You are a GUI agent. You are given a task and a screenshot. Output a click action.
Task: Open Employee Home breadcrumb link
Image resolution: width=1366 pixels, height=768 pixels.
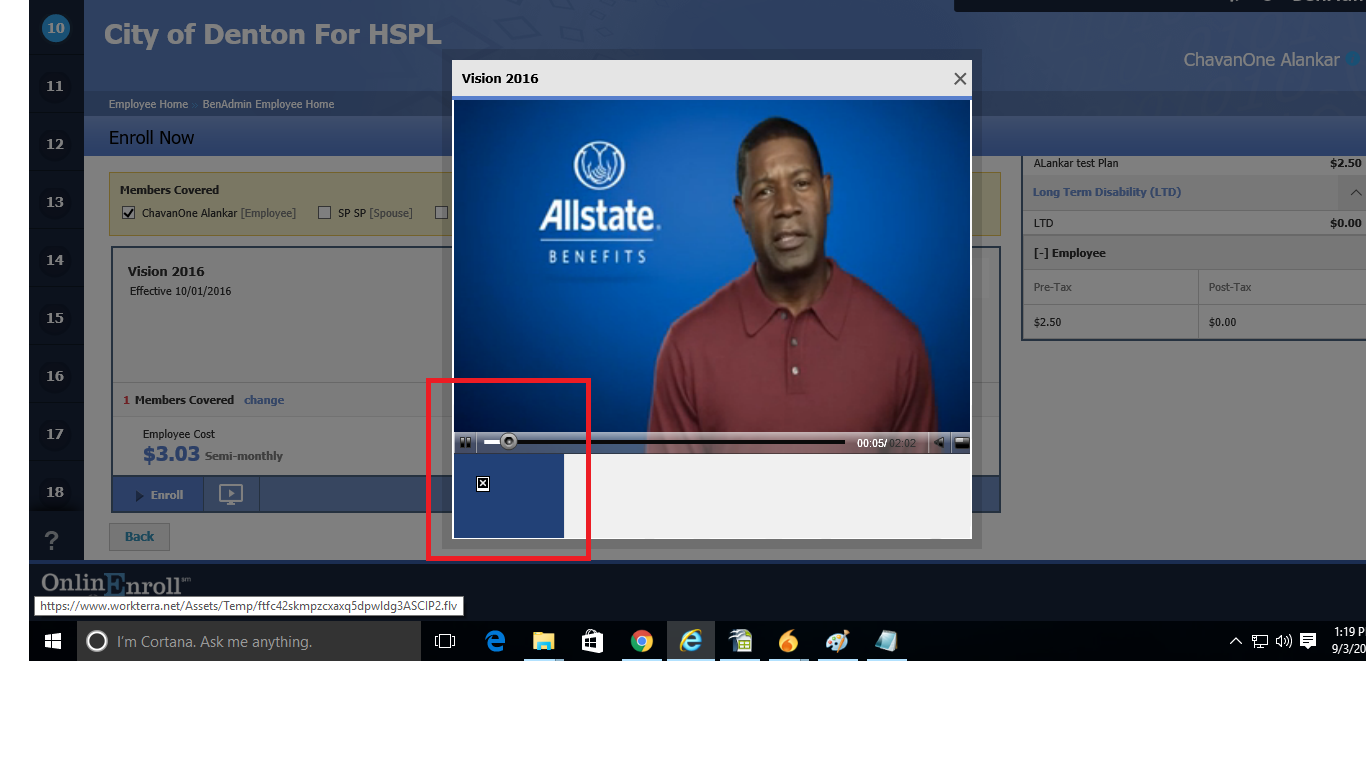tap(148, 104)
